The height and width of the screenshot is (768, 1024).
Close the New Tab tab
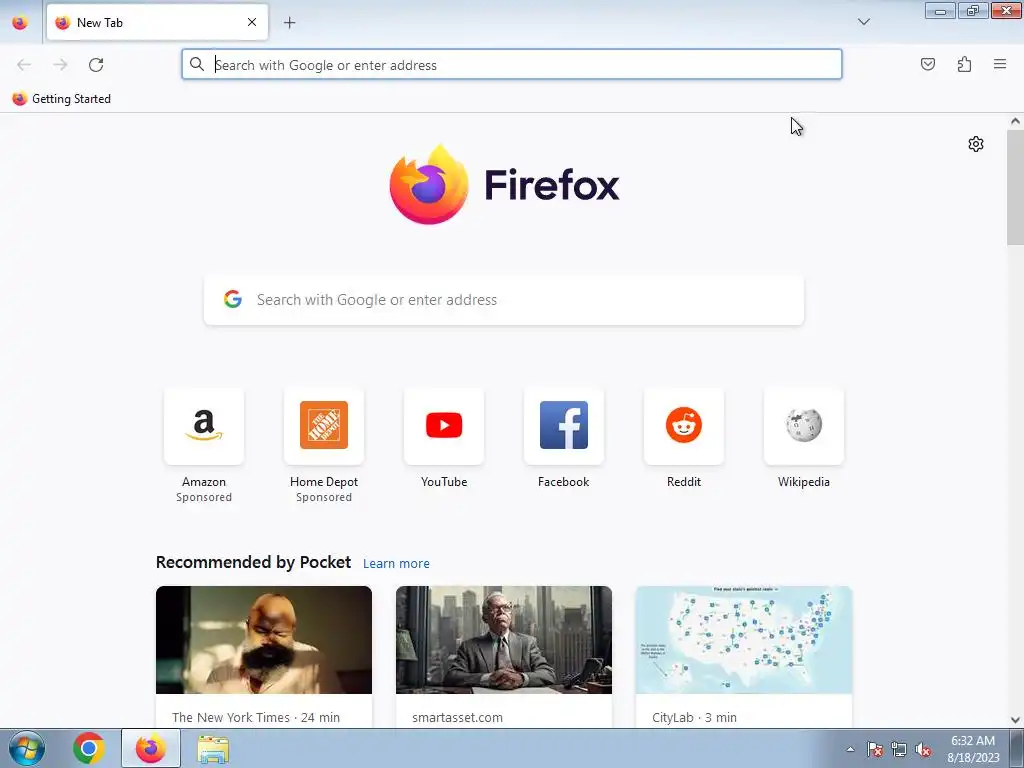pyautogui.click(x=252, y=22)
